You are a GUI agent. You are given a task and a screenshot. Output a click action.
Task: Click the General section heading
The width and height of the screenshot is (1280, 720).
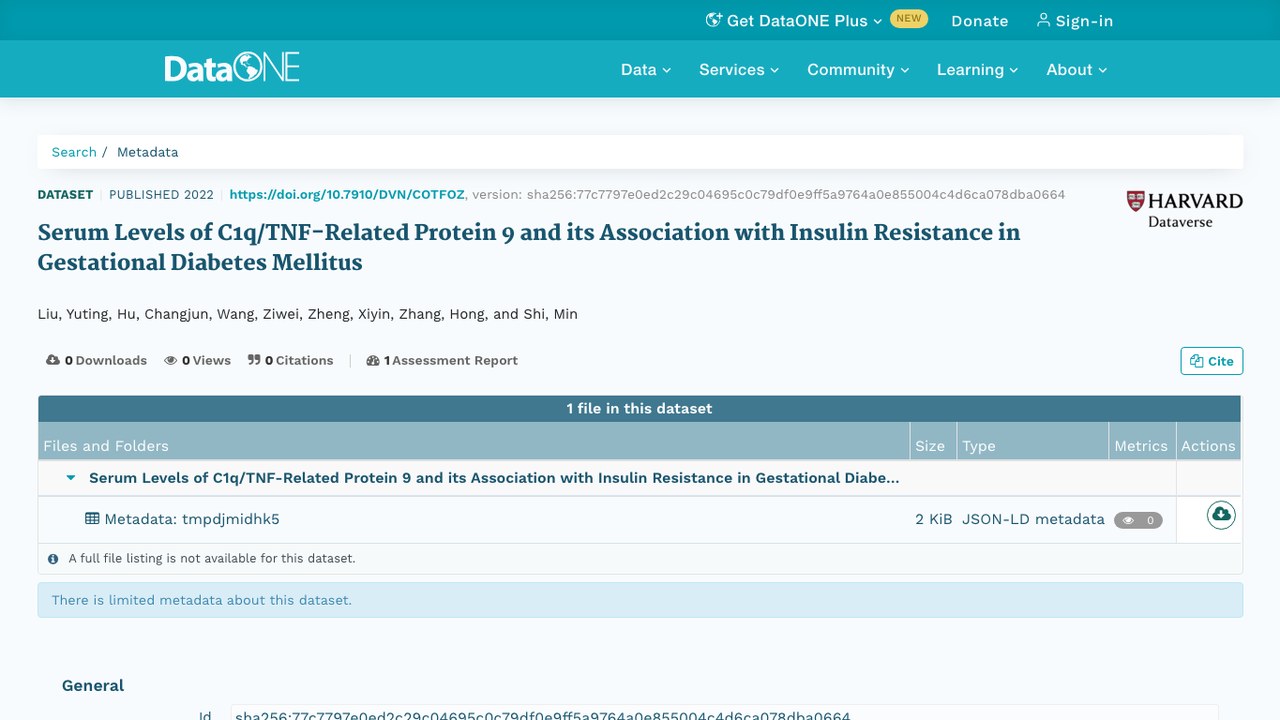coord(93,685)
